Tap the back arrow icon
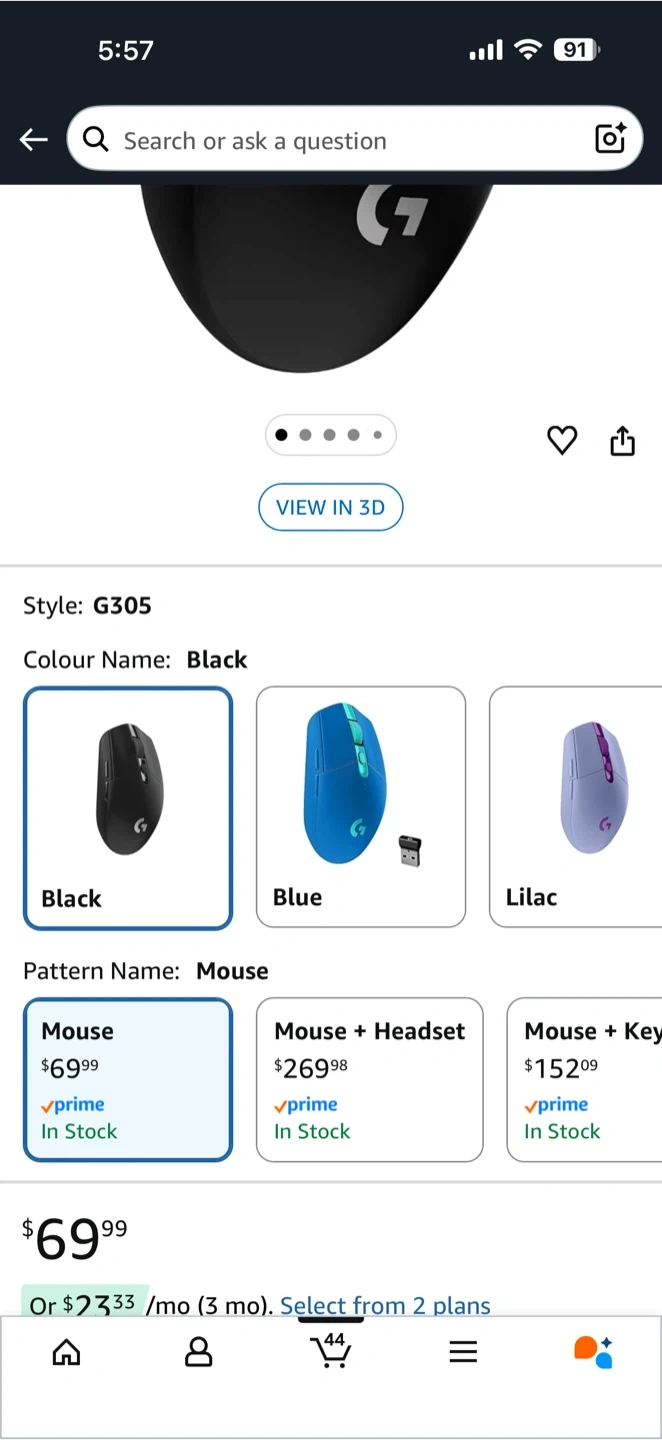662x1440 pixels. tap(34, 140)
